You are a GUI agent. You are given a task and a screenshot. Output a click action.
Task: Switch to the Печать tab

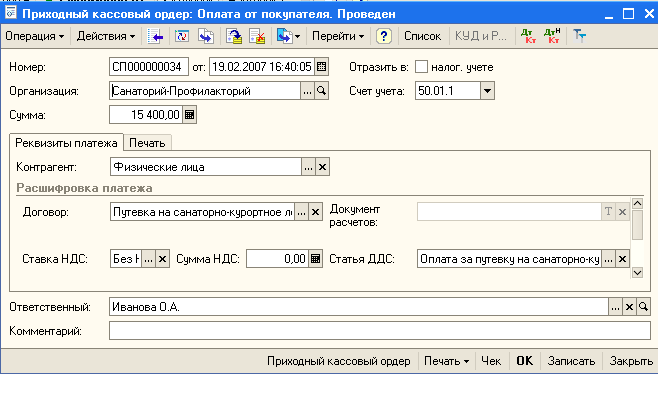147,142
